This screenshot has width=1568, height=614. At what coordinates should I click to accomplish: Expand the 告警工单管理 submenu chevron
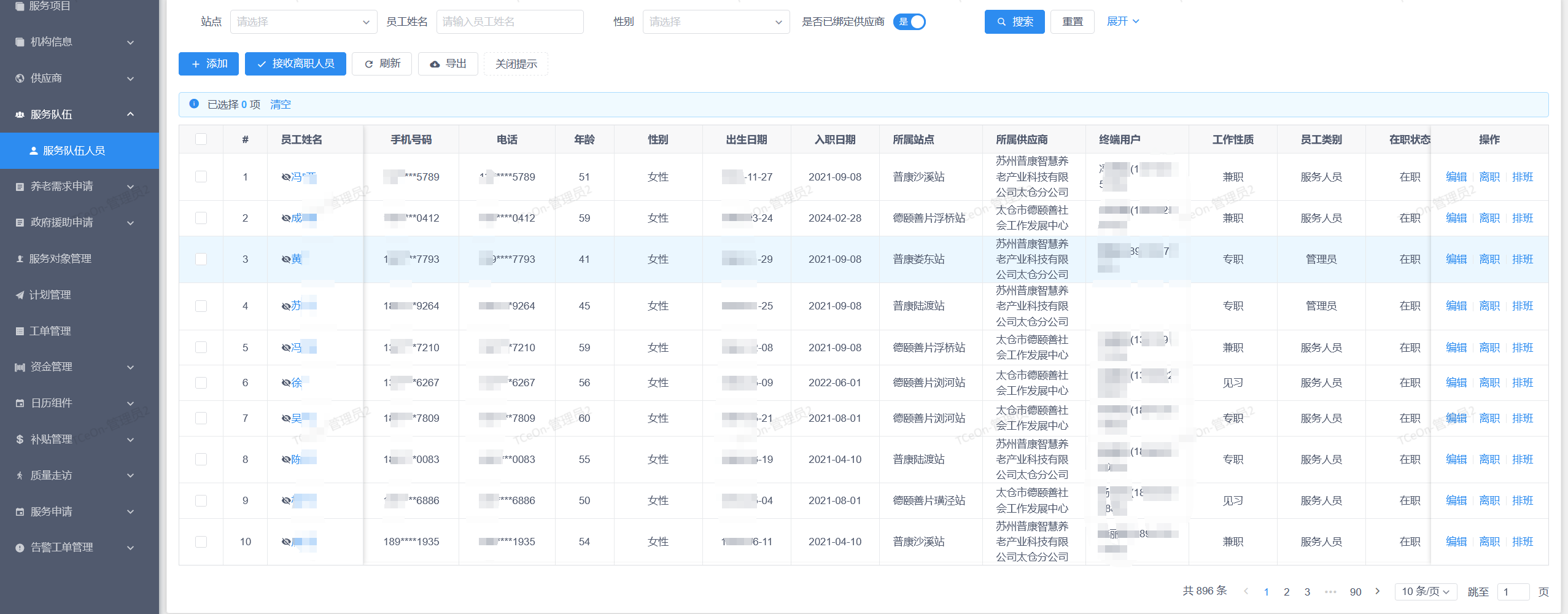click(x=130, y=548)
